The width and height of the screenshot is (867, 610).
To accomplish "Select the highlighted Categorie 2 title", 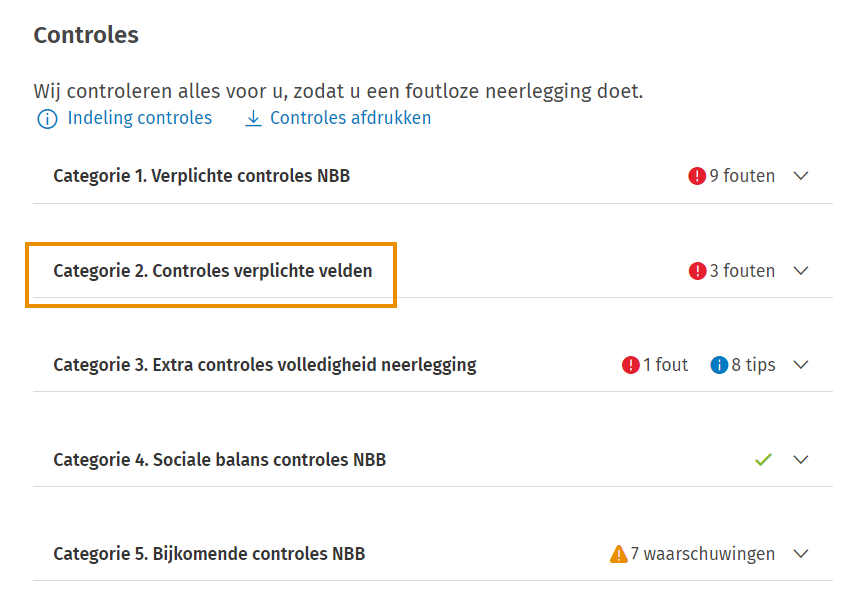I will 212,270.
